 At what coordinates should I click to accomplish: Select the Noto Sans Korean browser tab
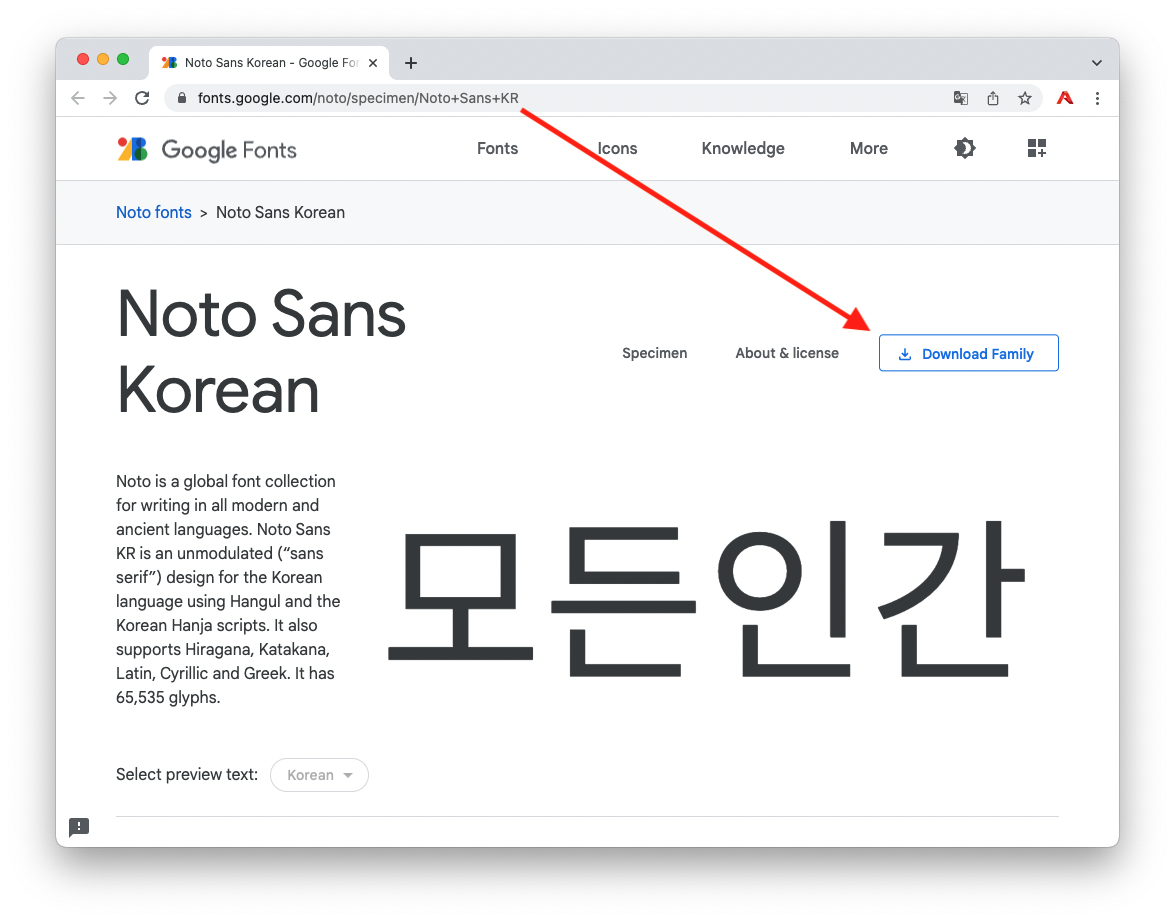(269, 63)
